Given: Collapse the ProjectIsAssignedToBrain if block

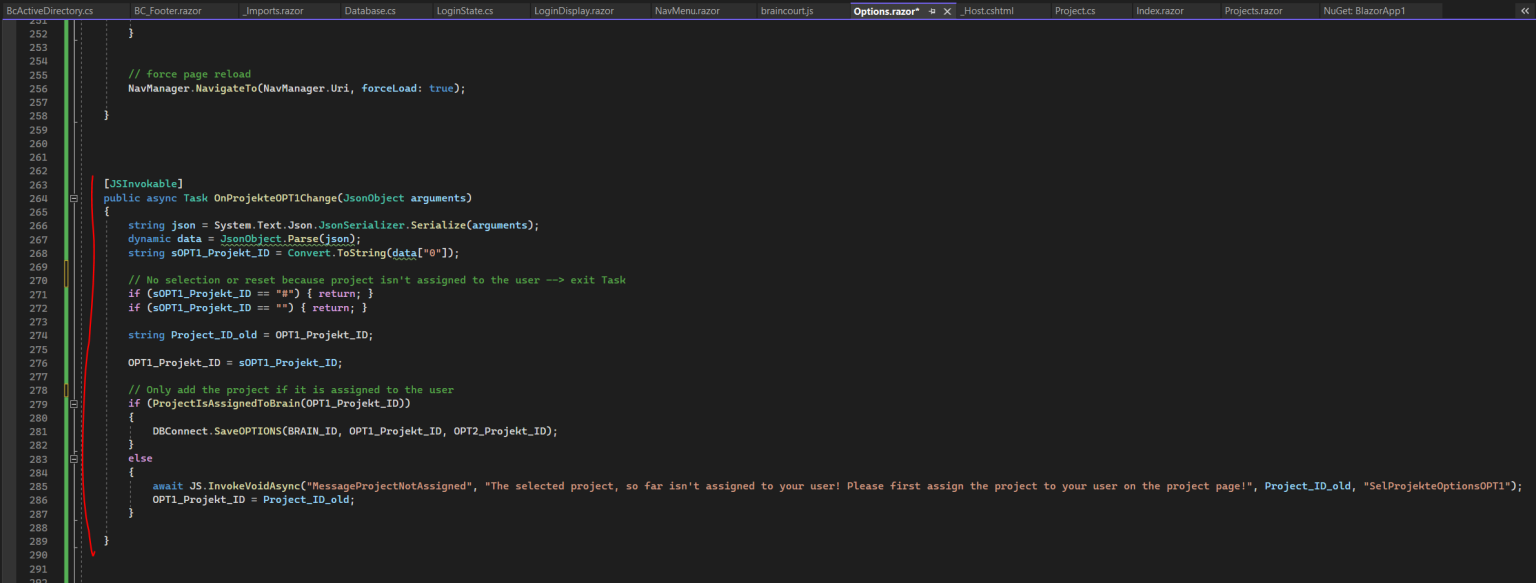Looking at the screenshot, I should pos(74,403).
